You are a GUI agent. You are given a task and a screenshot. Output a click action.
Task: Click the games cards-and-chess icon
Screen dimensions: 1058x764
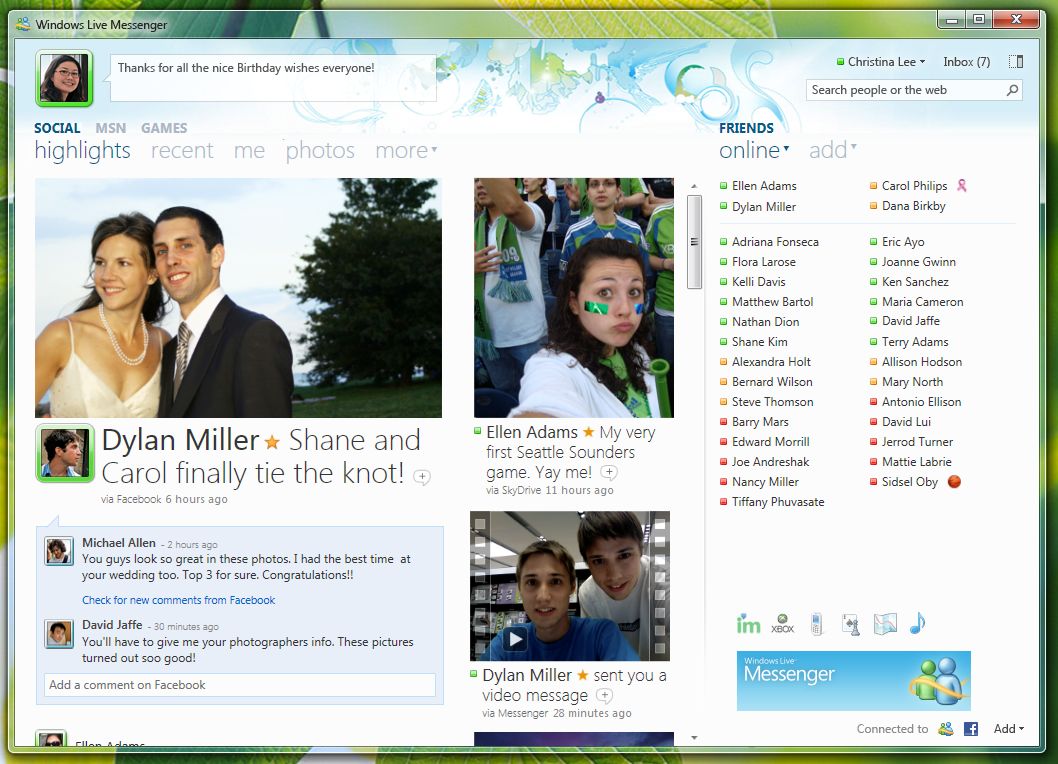tap(850, 624)
